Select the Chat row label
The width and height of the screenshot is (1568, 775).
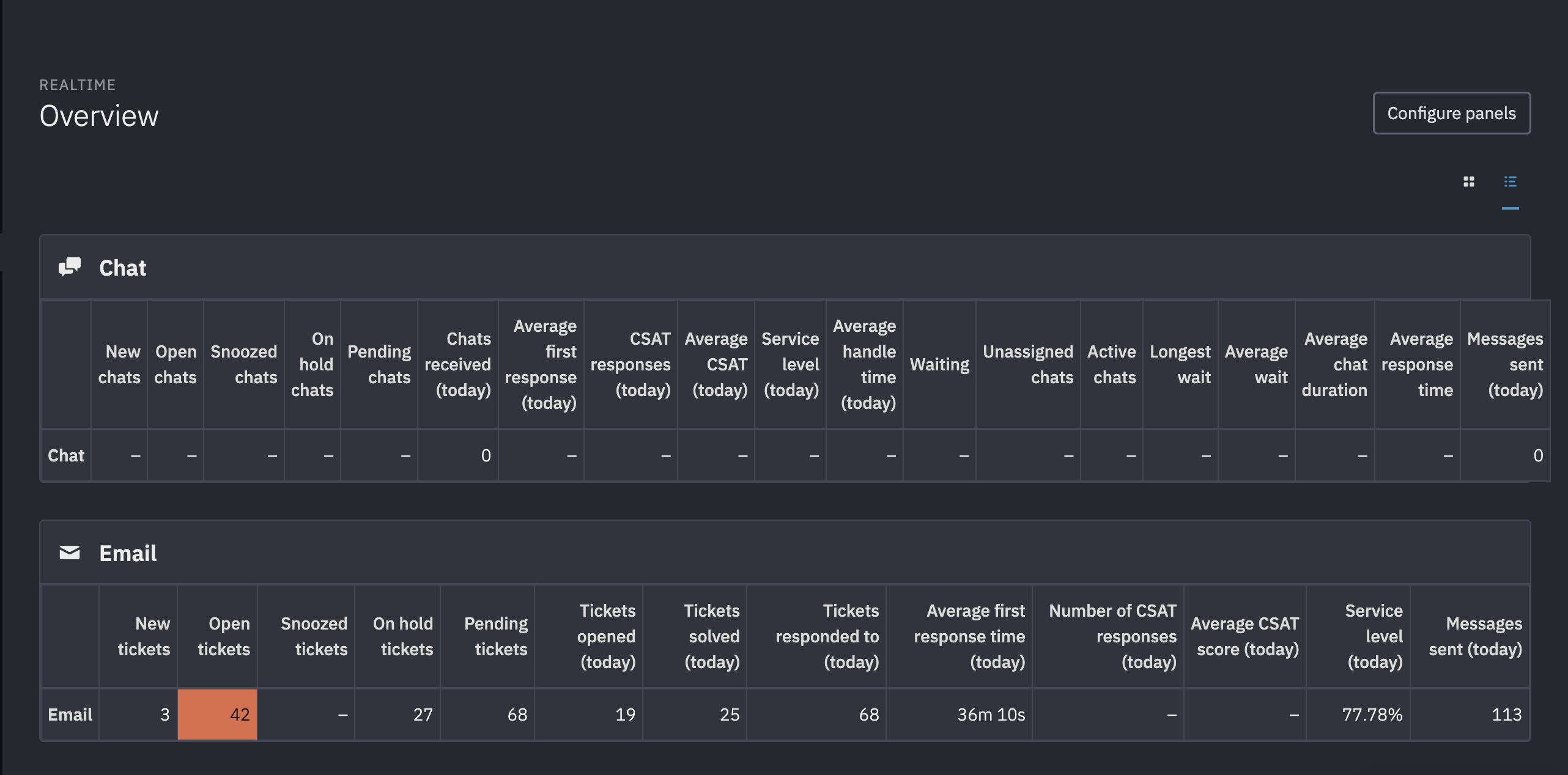(x=66, y=455)
